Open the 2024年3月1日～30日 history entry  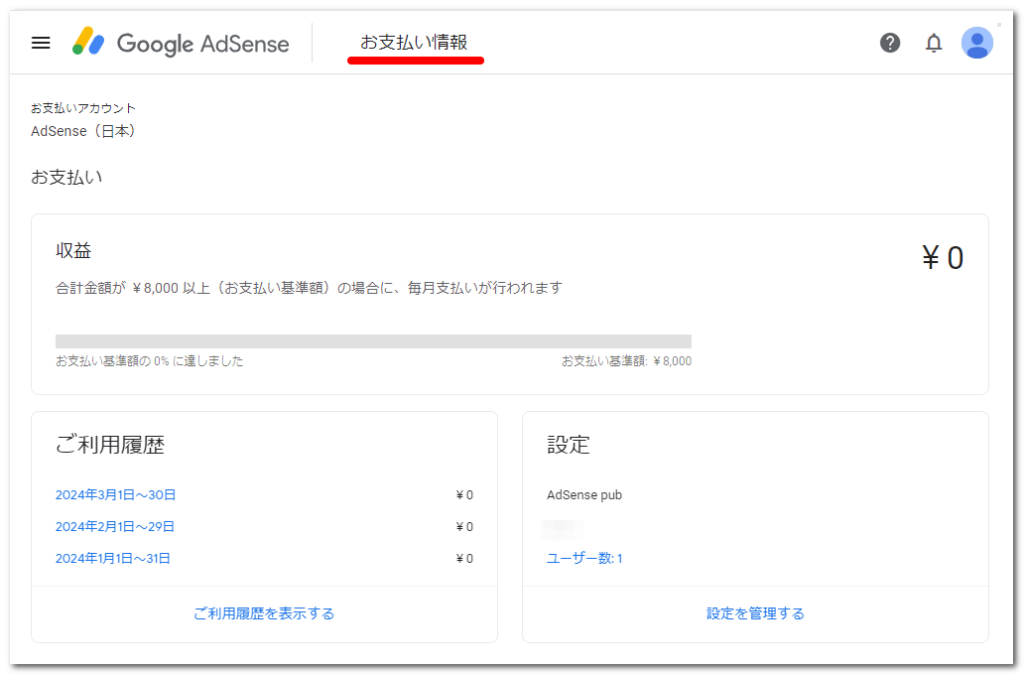(116, 495)
